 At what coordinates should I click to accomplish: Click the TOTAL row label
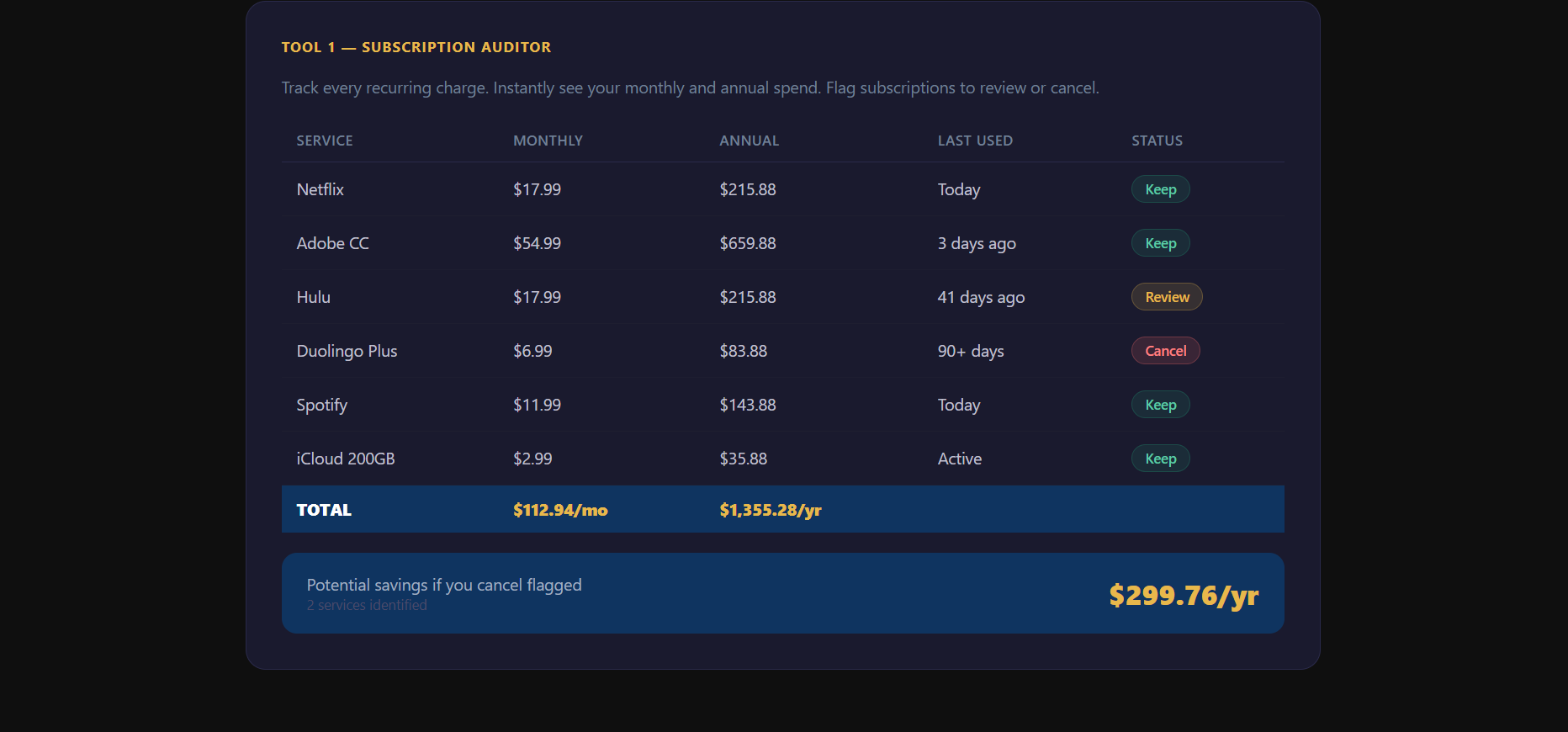pyautogui.click(x=324, y=510)
